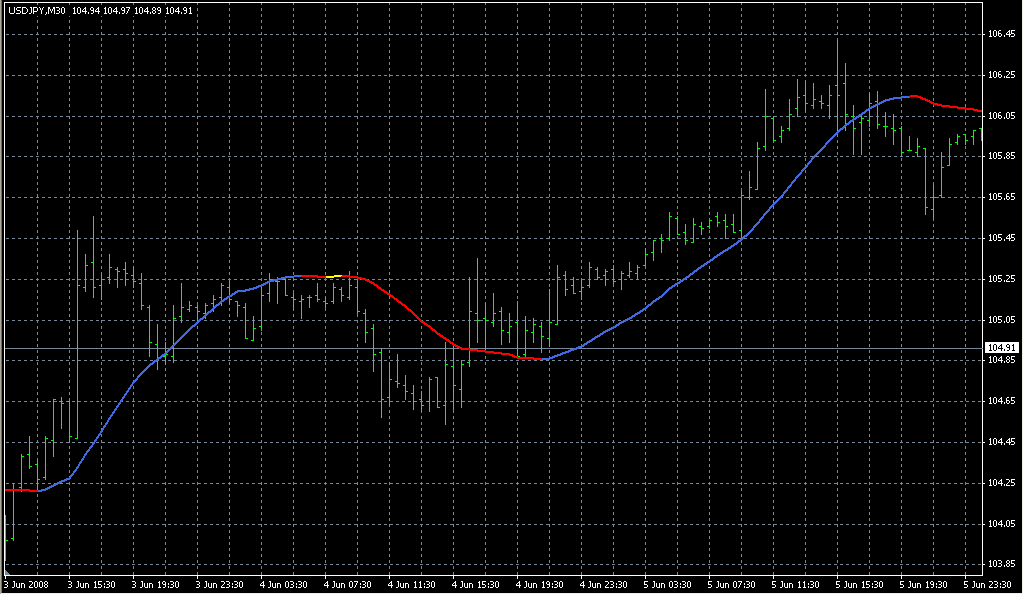Select the 3 Jun 19:30 time label
The height and width of the screenshot is (594, 1024).
point(155,584)
